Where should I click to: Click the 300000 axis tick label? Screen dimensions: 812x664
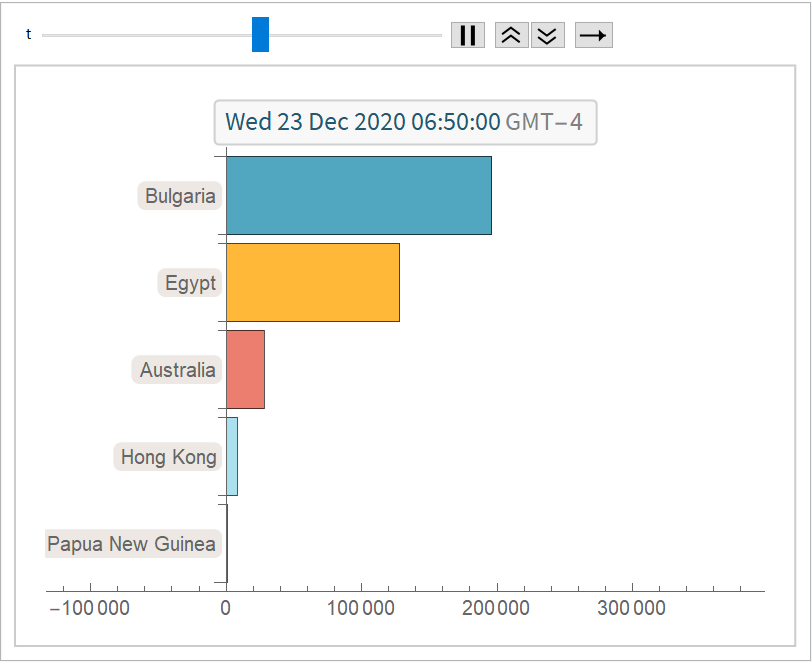631,609
